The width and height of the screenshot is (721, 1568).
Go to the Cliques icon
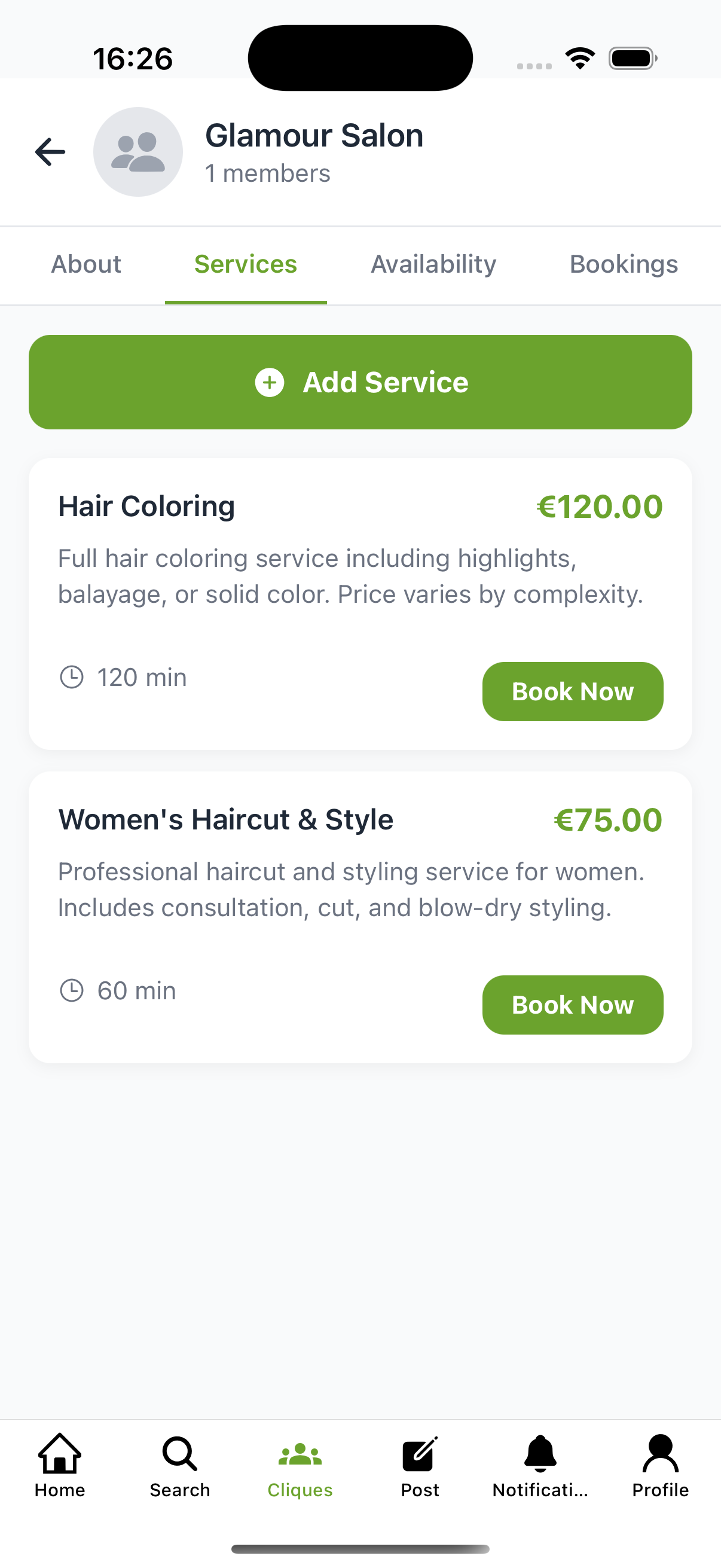pos(300,1454)
